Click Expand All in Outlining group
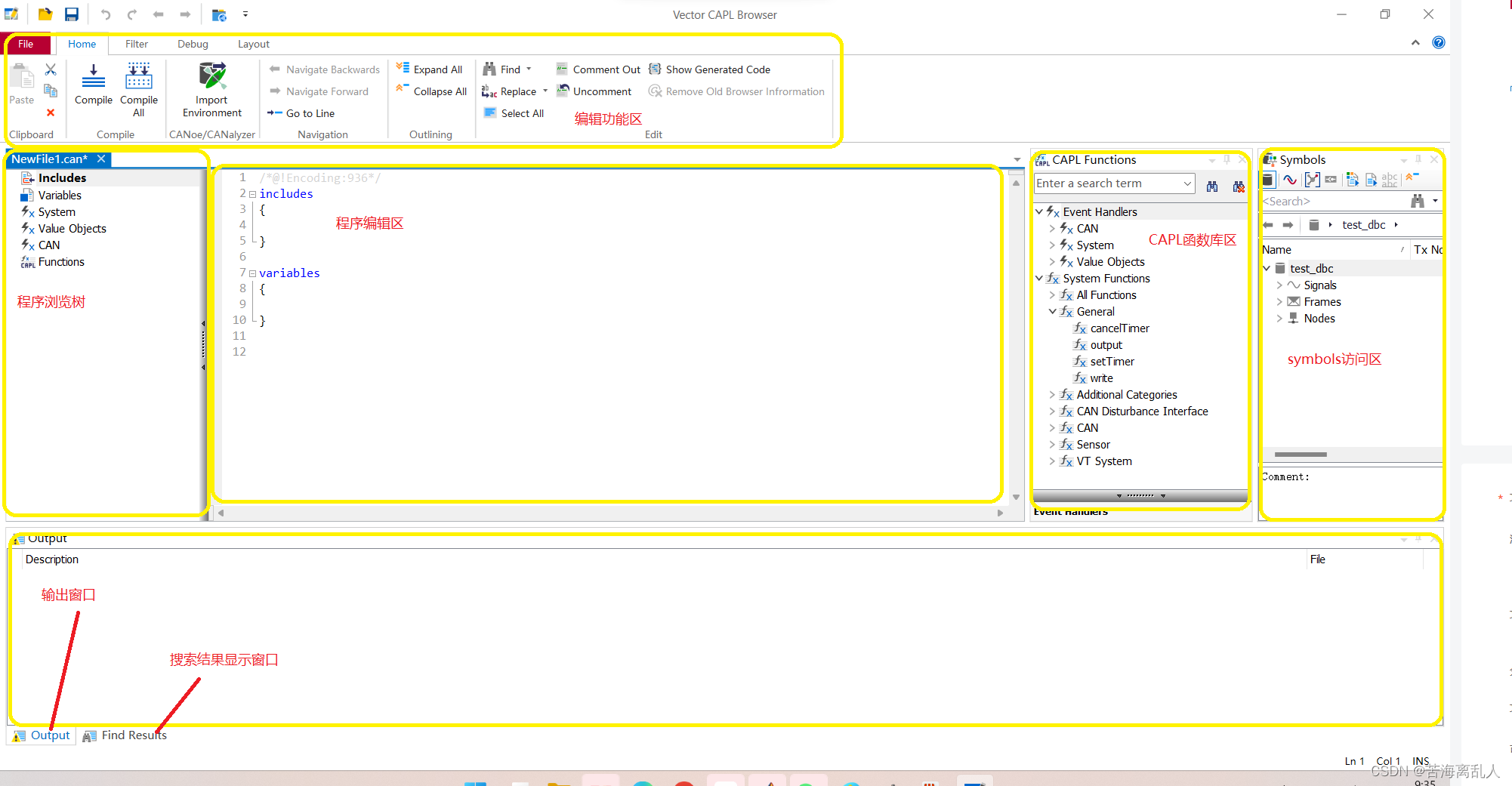The width and height of the screenshot is (1512, 786). coord(429,69)
